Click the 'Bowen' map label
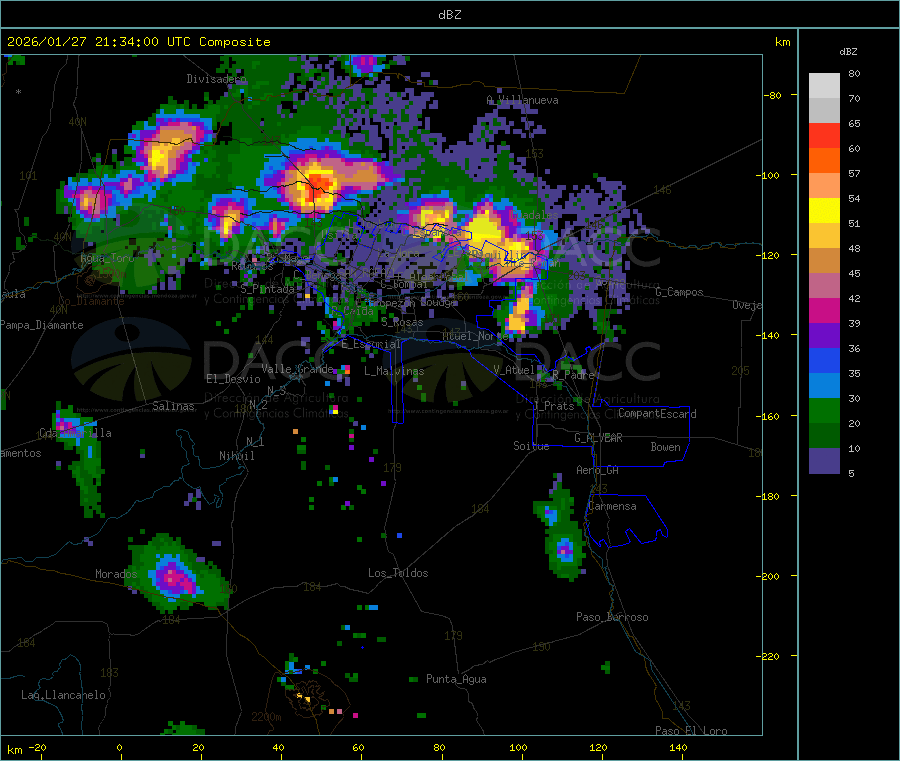 coord(666,446)
